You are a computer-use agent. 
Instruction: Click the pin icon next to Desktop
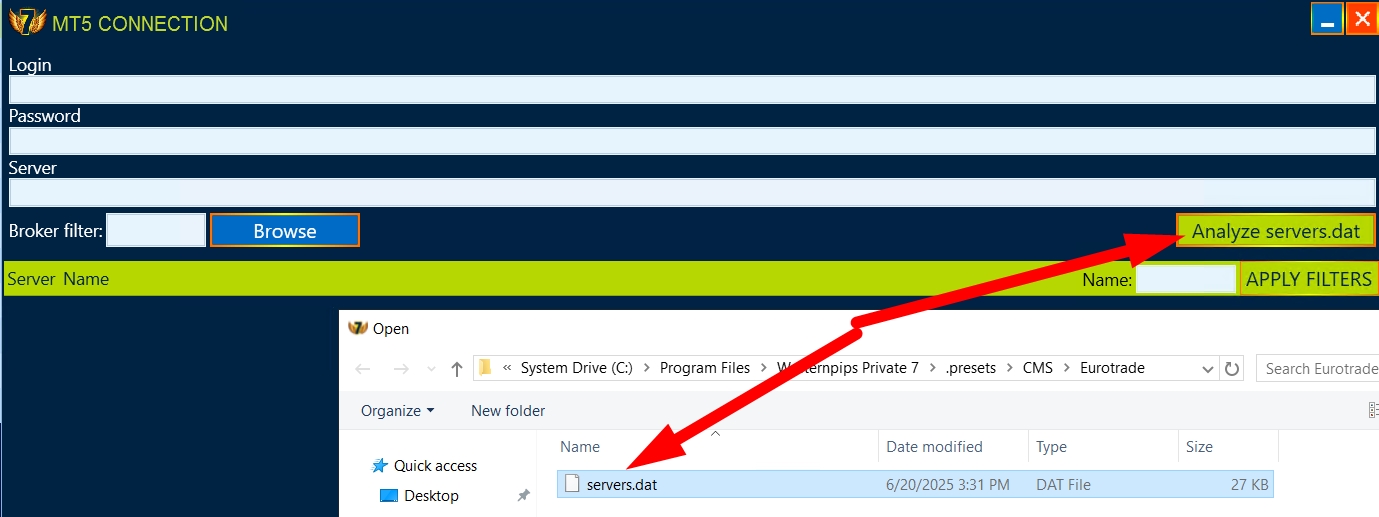click(523, 495)
